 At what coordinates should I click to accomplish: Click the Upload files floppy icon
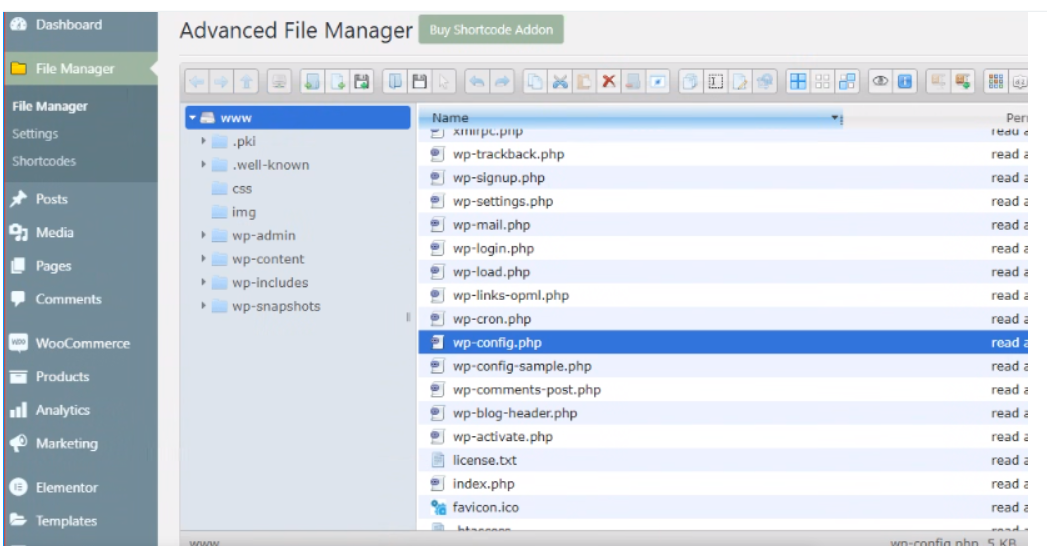363,82
